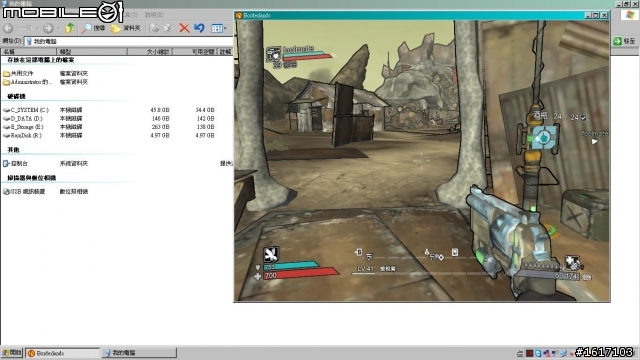Click RamDisk's 4.97 GB total size cell

[160, 135]
